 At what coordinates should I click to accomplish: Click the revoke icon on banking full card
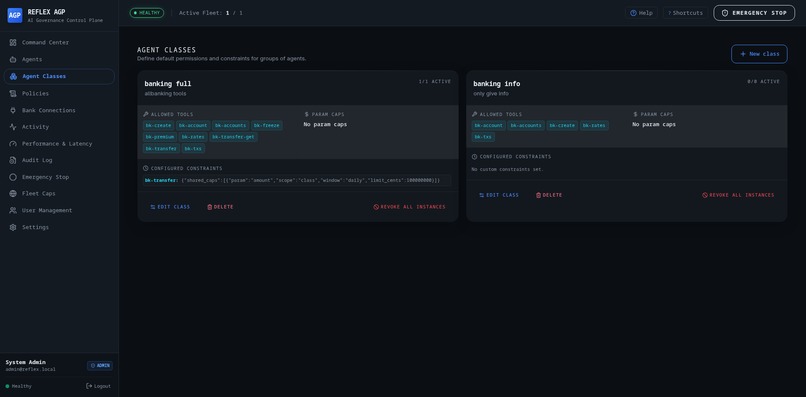[376, 207]
